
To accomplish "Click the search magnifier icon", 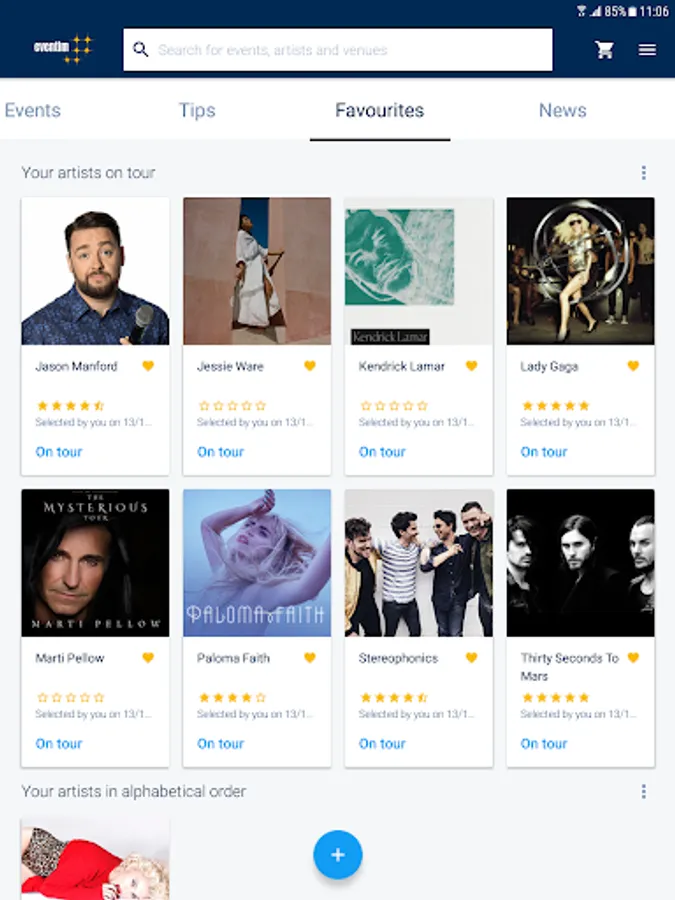I will [x=141, y=50].
